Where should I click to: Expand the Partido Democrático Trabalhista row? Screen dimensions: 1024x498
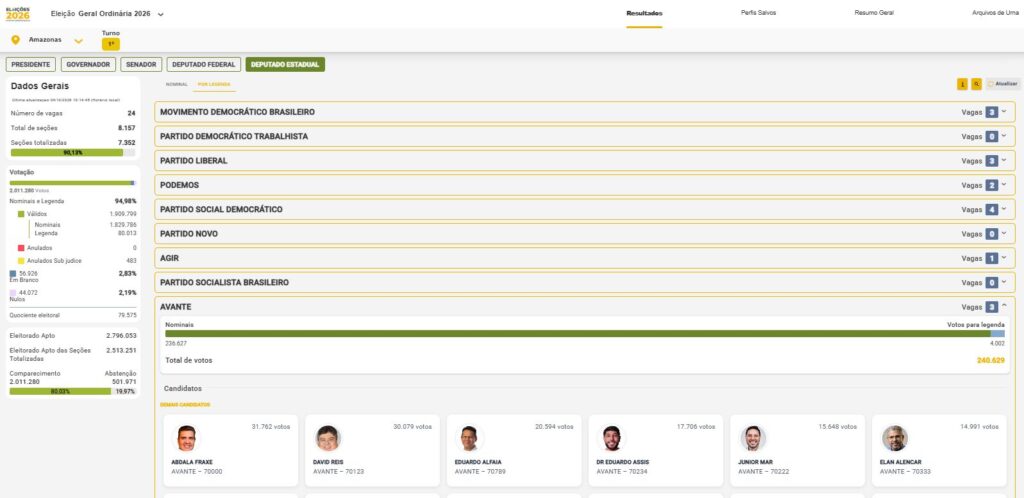[584, 136]
